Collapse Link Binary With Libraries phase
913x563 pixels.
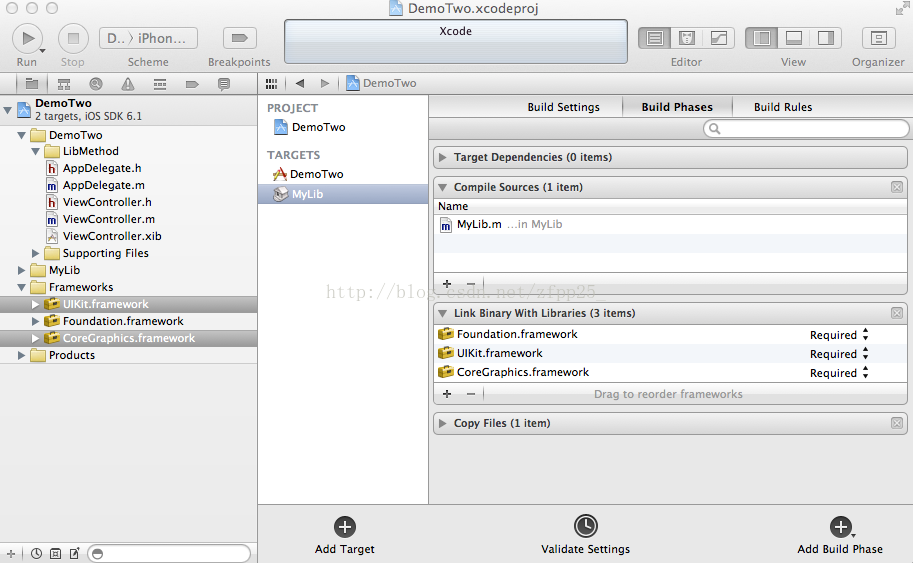click(443, 313)
